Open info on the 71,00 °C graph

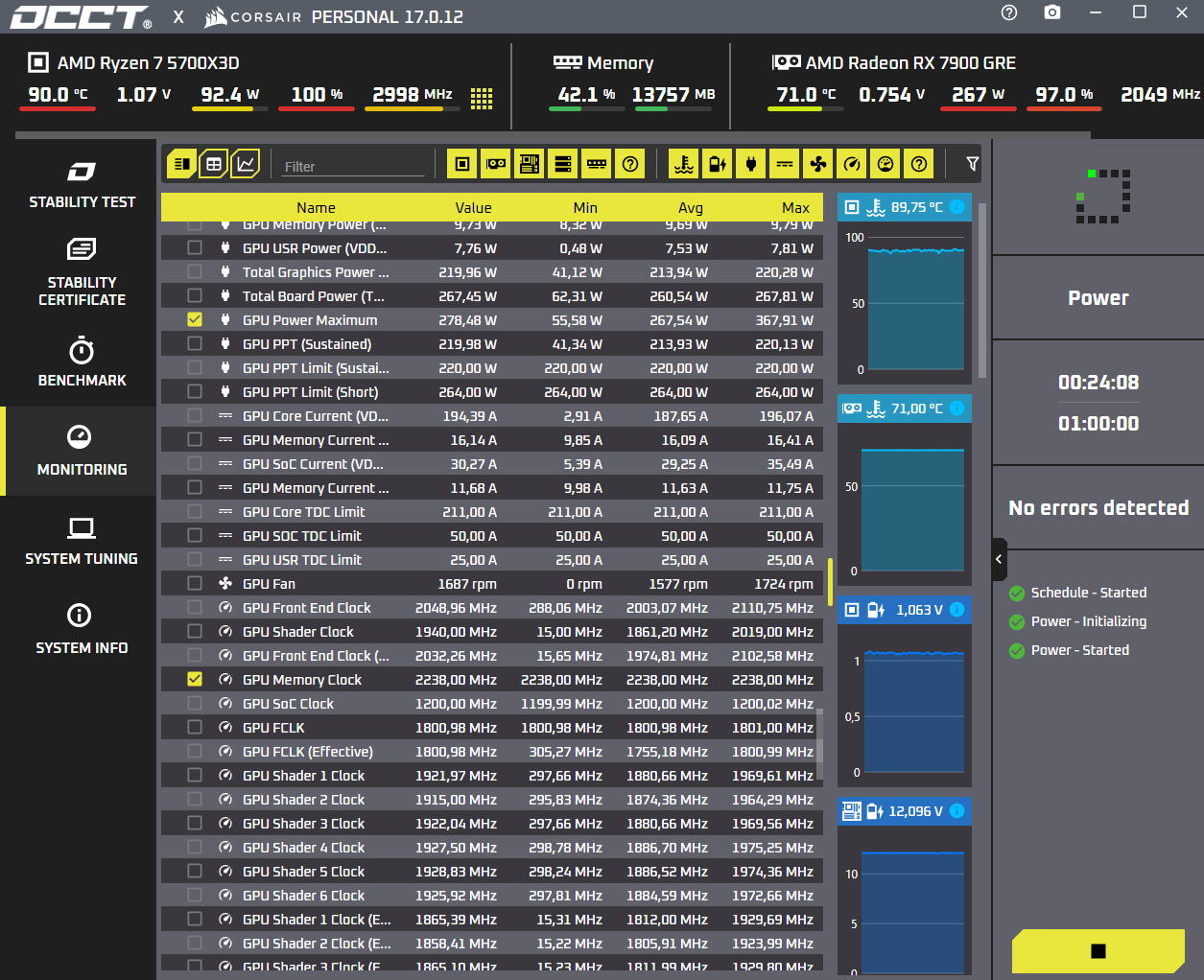click(956, 408)
